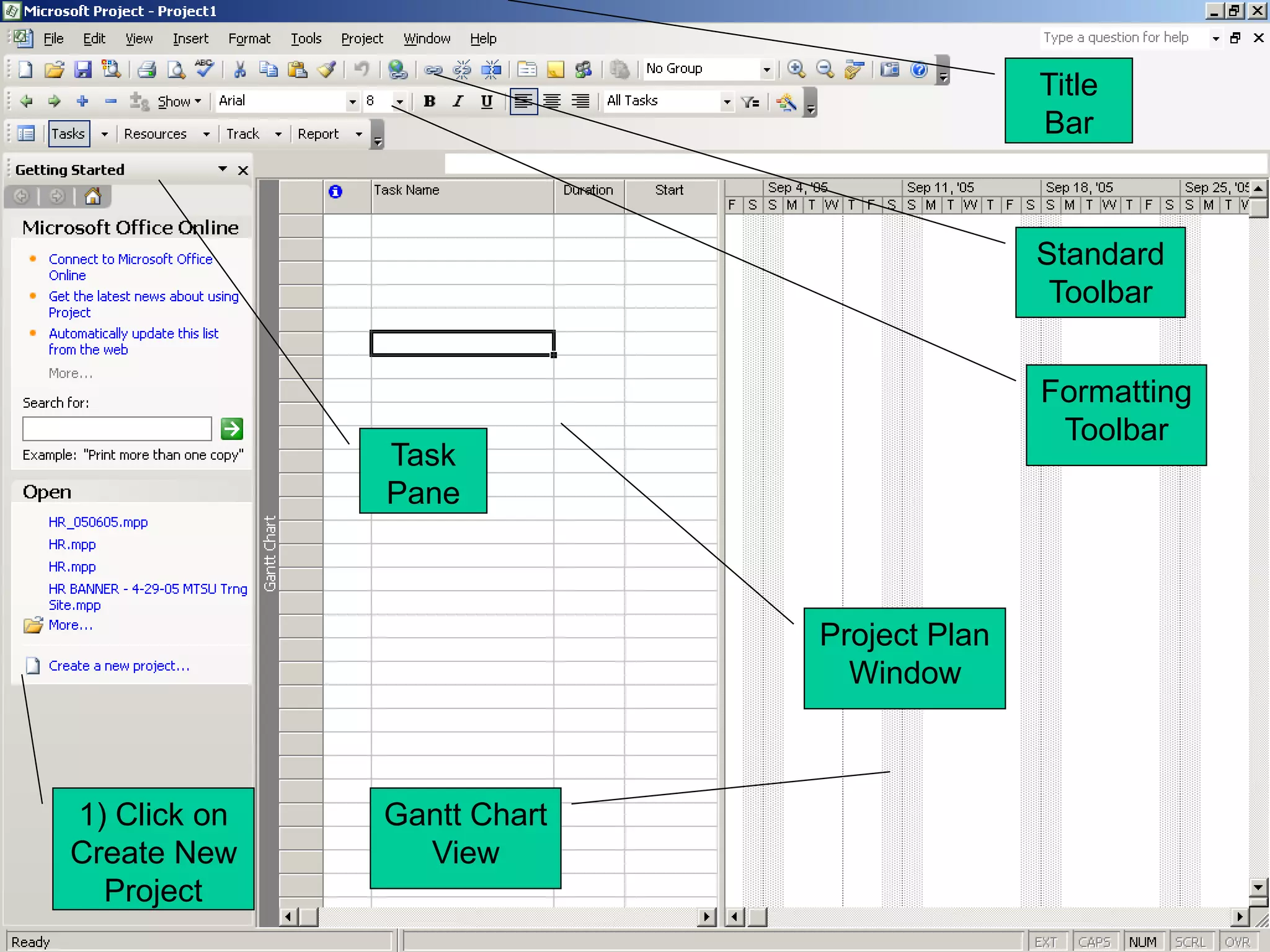This screenshot has height=952, width=1270.
Task: Click the Go To Selected Task icon
Action: [x=854, y=69]
